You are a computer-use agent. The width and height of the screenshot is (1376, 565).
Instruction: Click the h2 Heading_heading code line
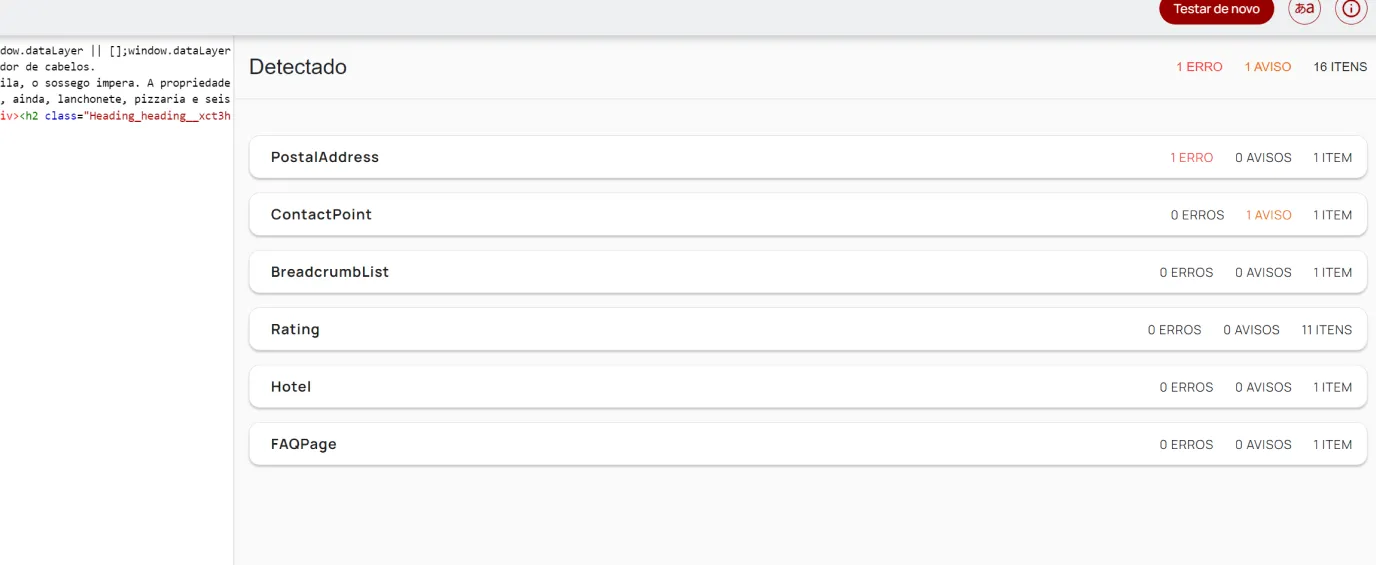(116, 116)
